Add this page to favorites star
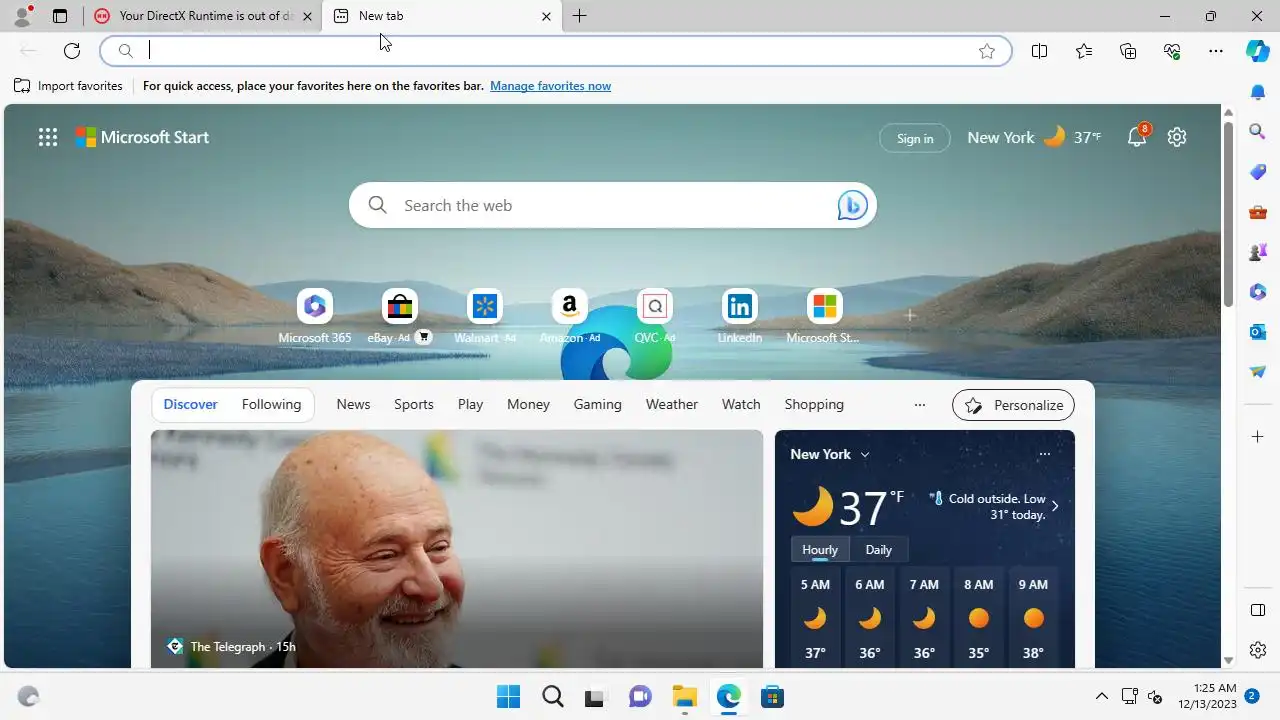1280x720 pixels. pyautogui.click(x=987, y=51)
